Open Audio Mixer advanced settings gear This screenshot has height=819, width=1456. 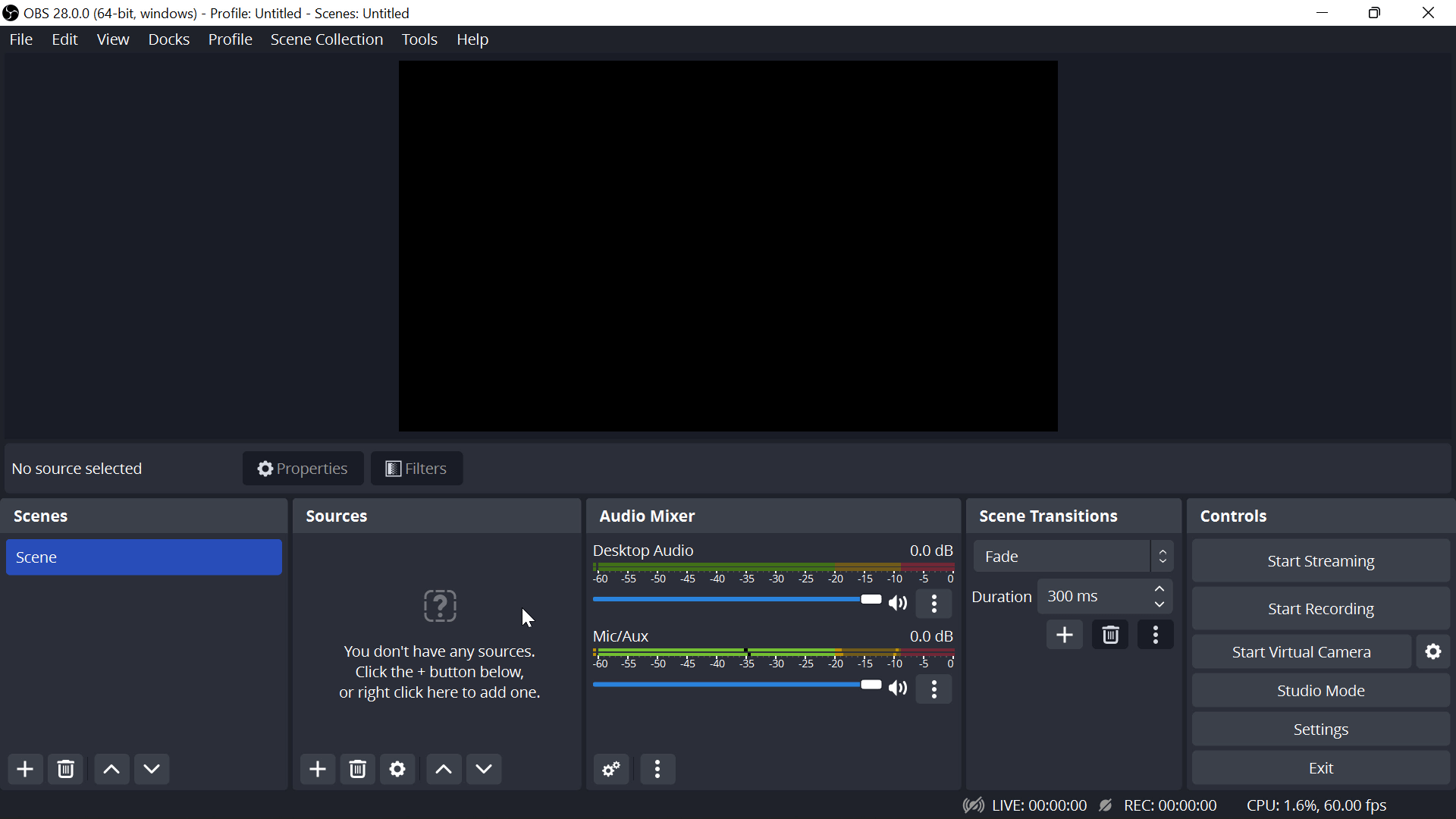pos(611,768)
